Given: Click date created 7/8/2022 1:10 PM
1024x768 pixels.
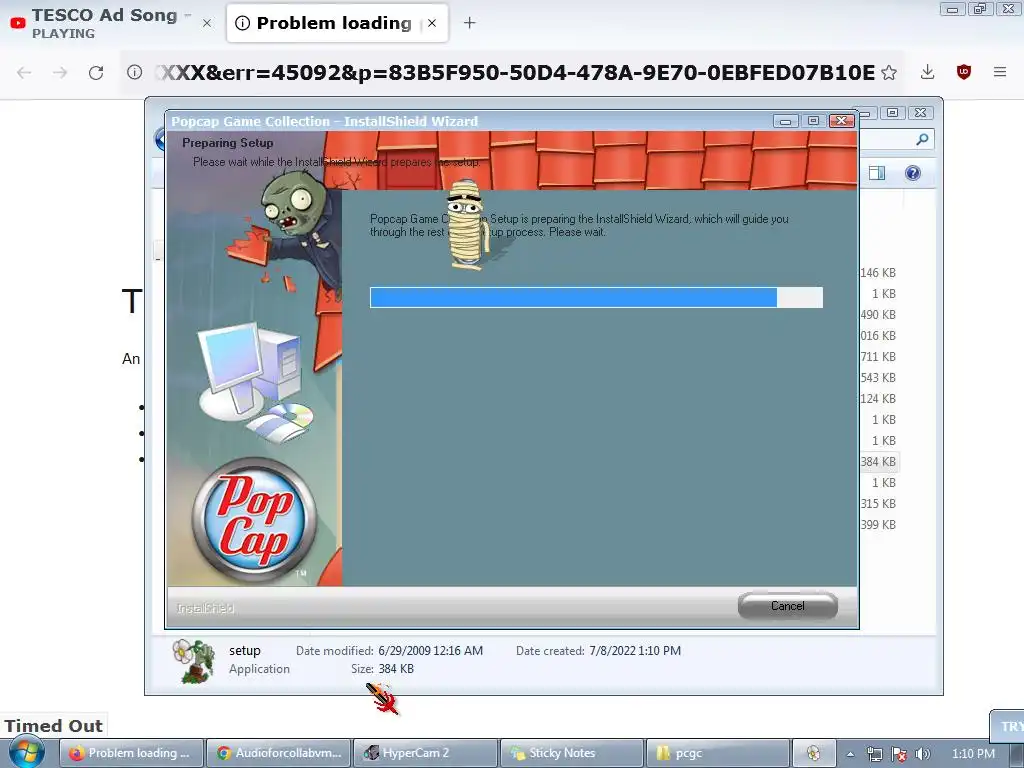Looking at the screenshot, I should point(635,650).
